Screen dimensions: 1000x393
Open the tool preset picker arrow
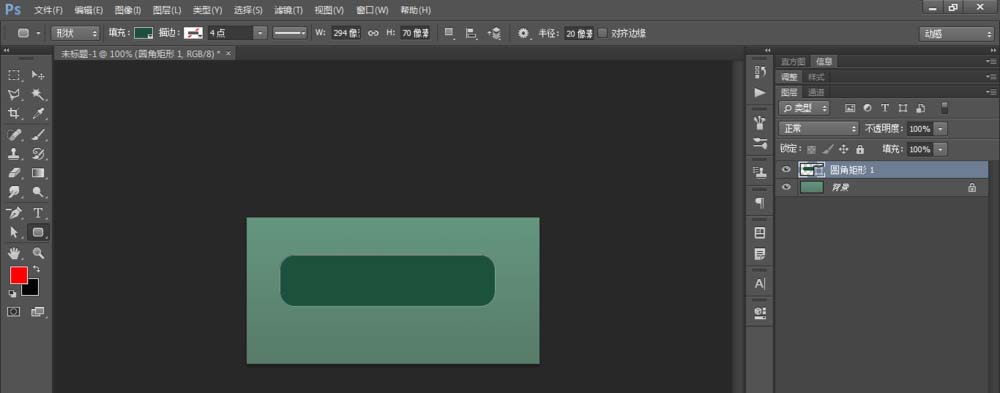(38, 33)
